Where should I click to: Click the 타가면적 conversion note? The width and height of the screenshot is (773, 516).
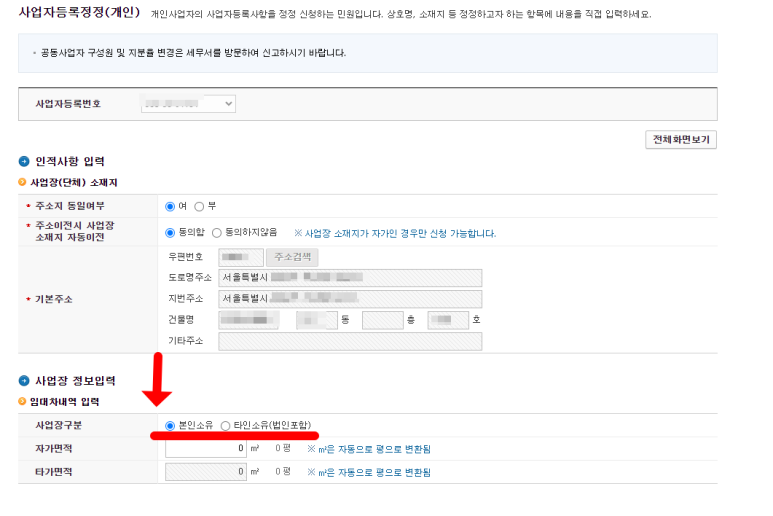(369, 472)
